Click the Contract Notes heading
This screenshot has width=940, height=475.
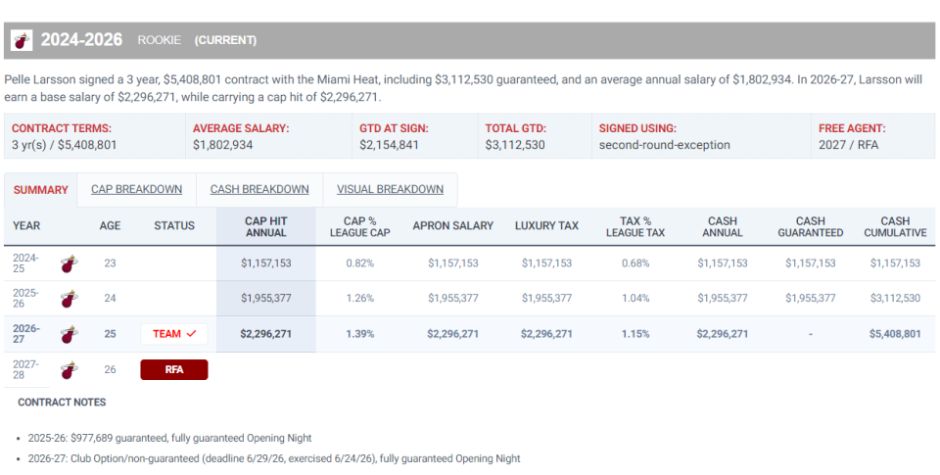point(62,402)
